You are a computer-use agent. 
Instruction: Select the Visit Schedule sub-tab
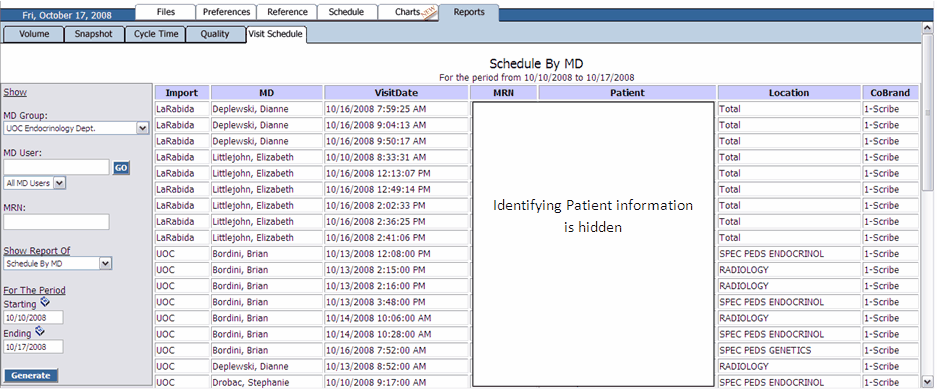pyautogui.click(x=275, y=35)
